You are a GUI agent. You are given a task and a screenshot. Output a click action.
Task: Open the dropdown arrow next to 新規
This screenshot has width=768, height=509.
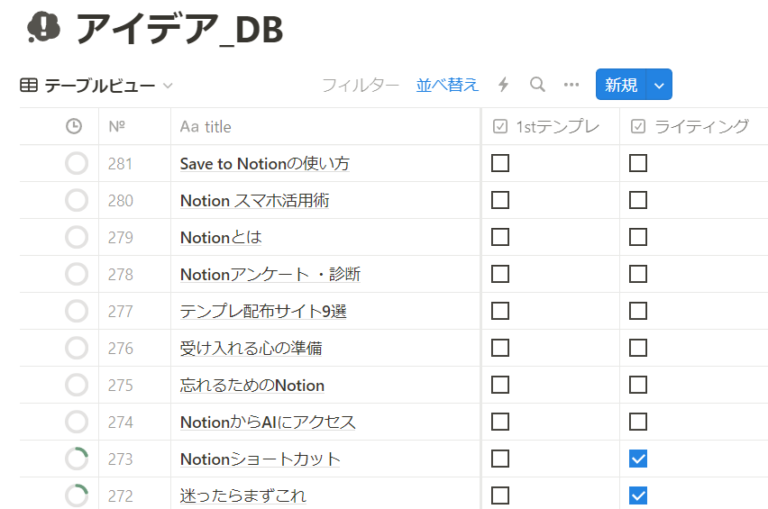pos(659,85)
